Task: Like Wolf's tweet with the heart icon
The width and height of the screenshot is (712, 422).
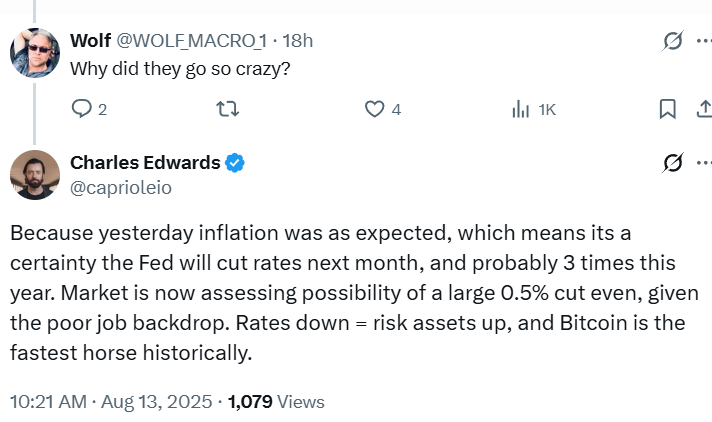Action: (375, 109)
